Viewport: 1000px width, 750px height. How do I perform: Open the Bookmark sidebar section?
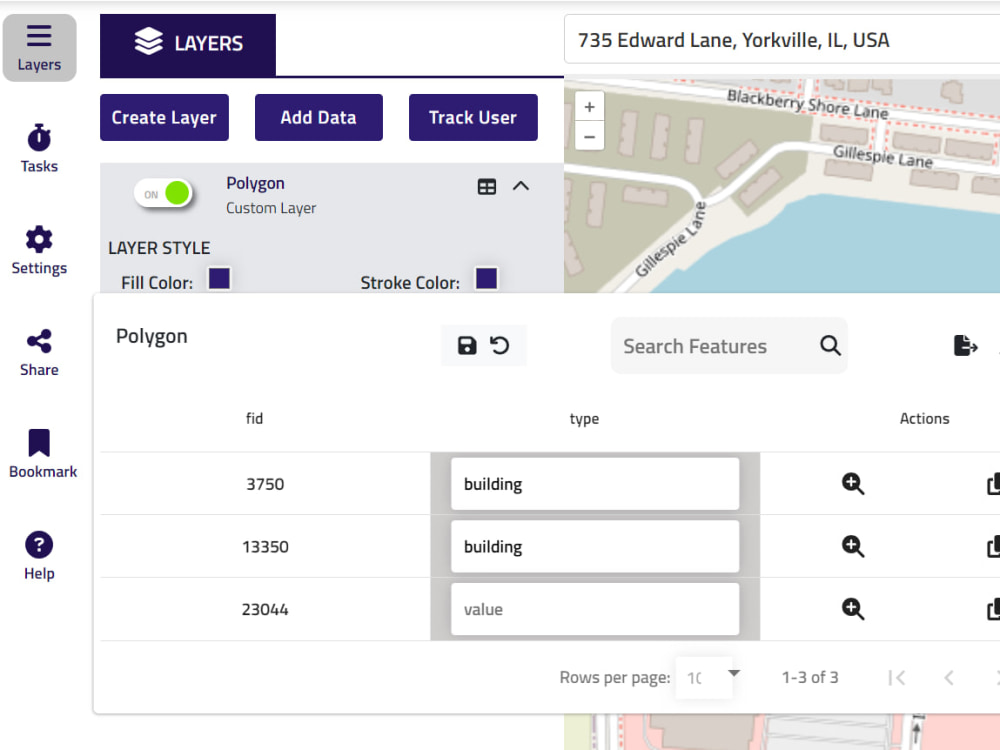(43, 454)
